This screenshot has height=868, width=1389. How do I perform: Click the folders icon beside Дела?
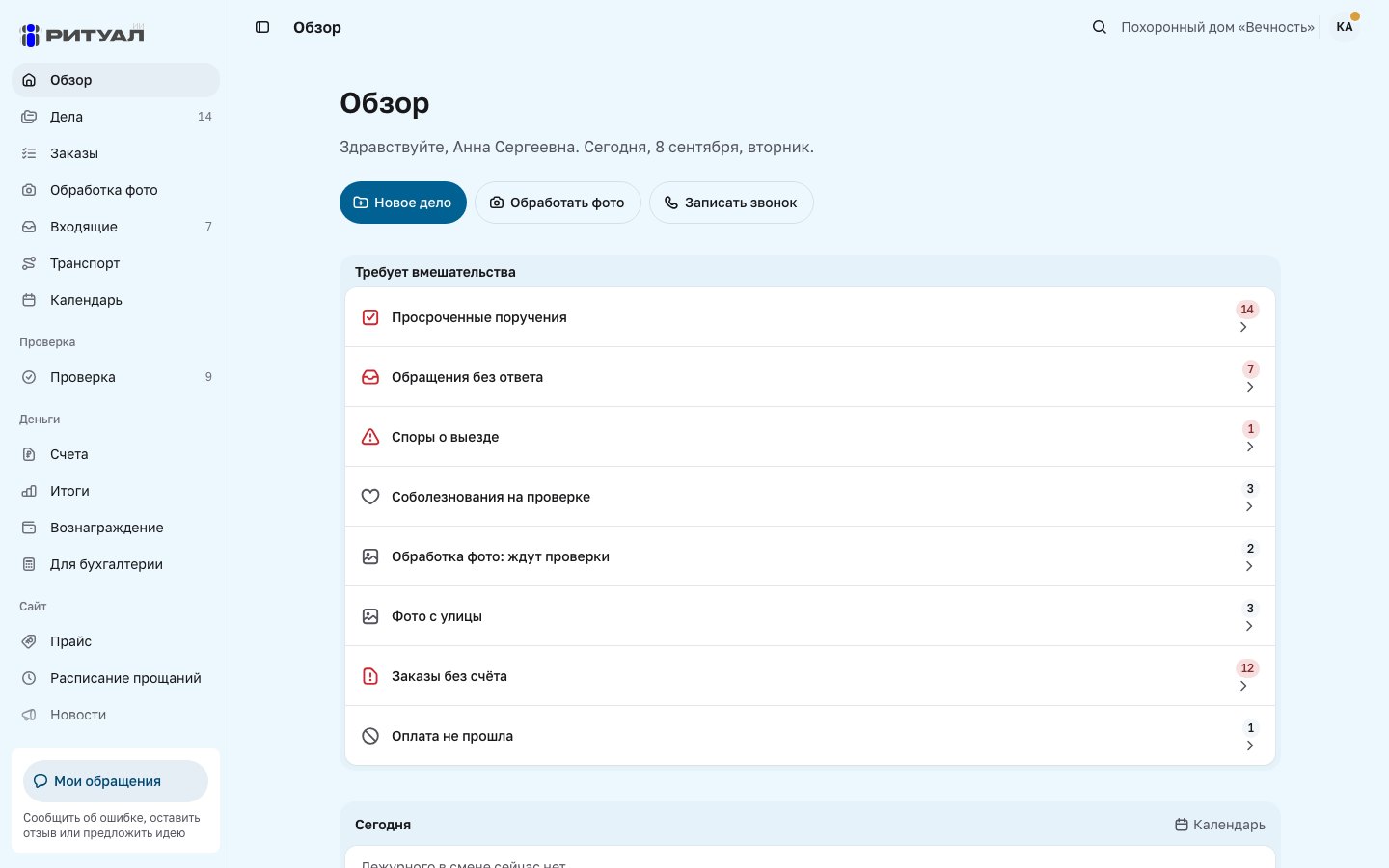coord(29,117)
